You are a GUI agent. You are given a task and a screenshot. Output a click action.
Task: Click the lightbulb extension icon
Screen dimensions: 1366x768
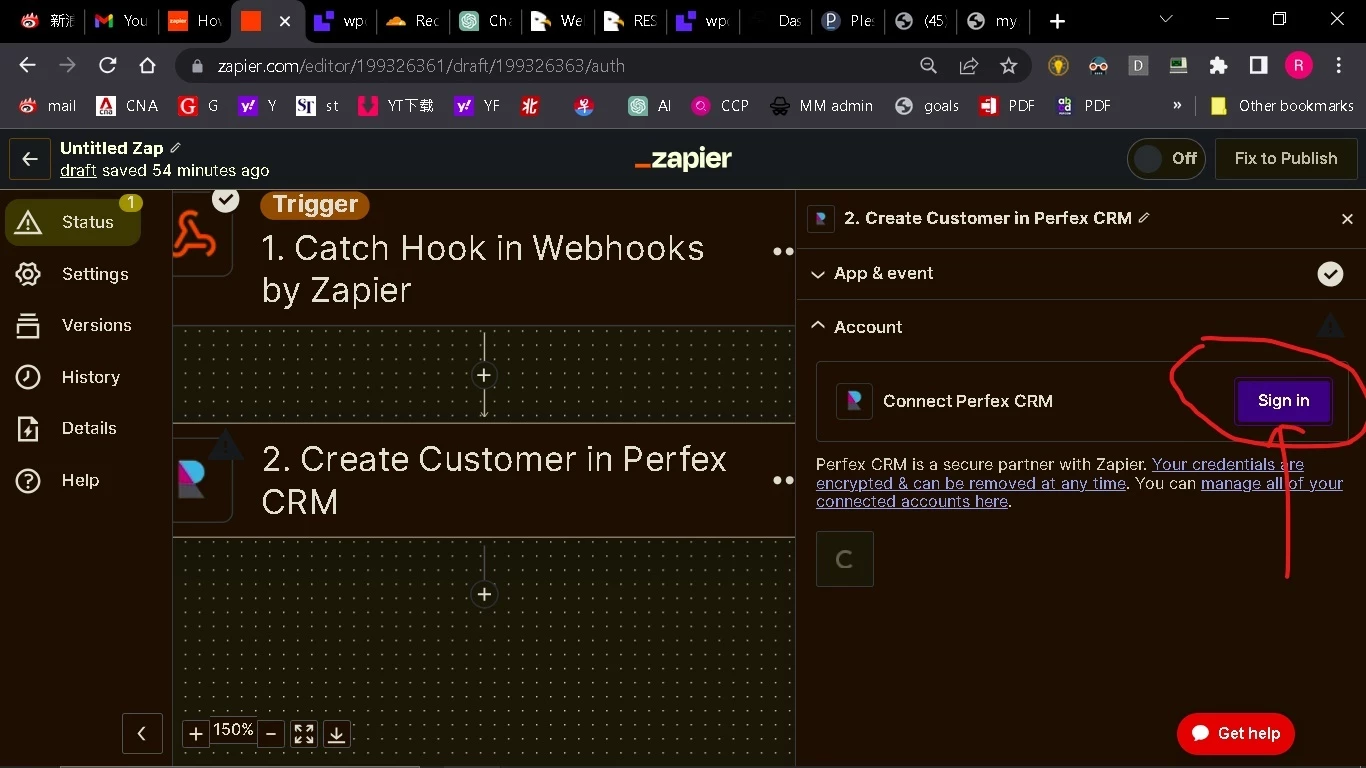1058,66
